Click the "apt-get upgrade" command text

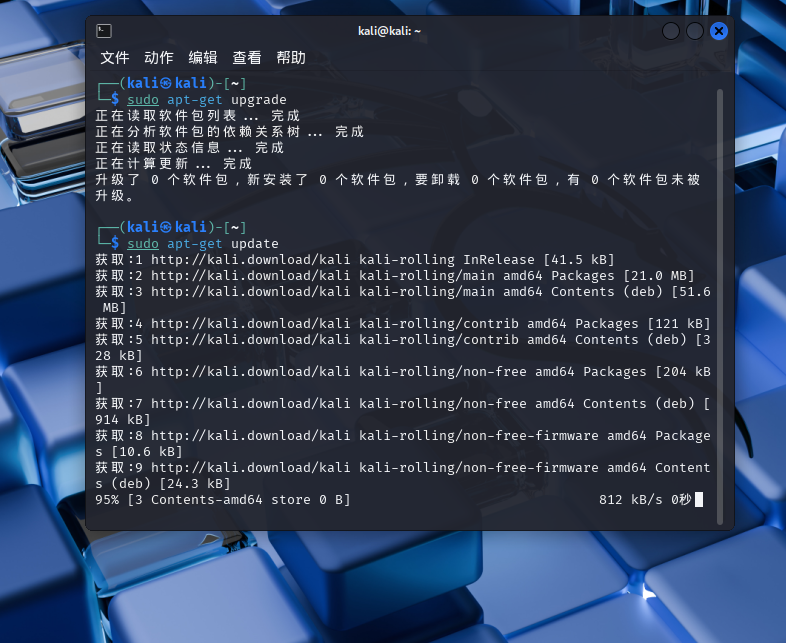(x=227, y=100)
